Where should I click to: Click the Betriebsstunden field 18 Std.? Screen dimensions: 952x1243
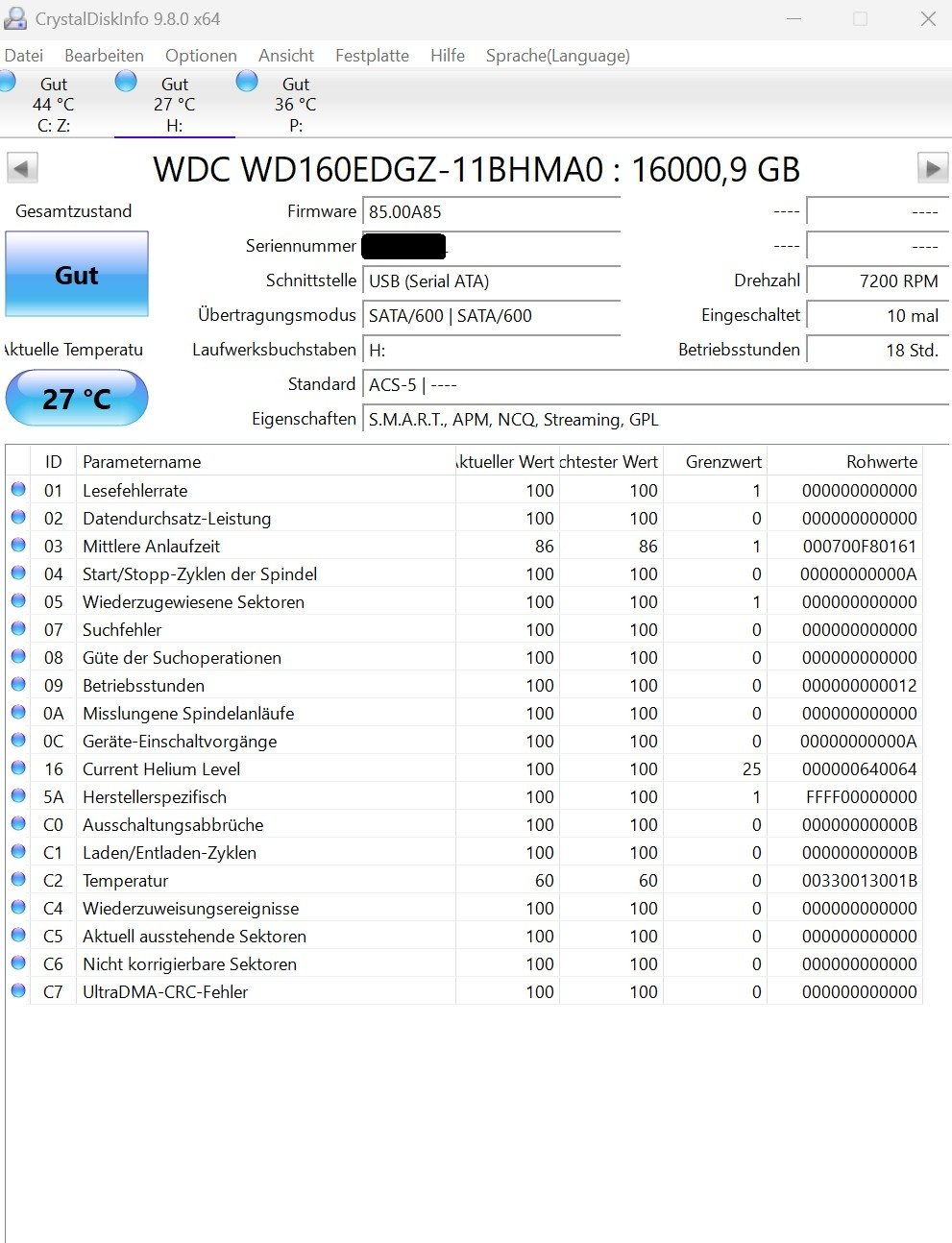[x=878, y=351]
